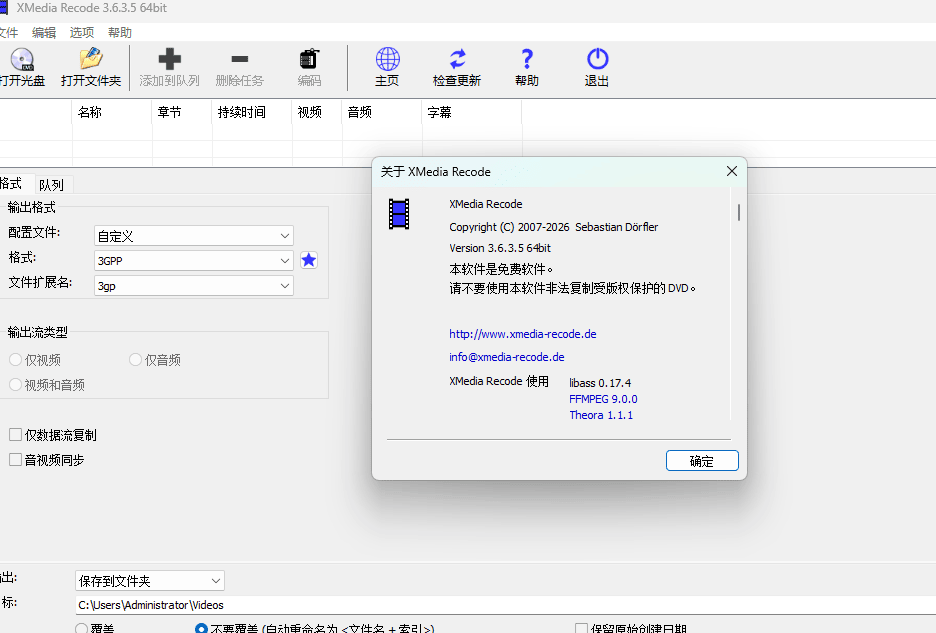The width and height of the screenshot is (936, 633).
Task: Select the 仅音频 radio button
Action: 136,359
